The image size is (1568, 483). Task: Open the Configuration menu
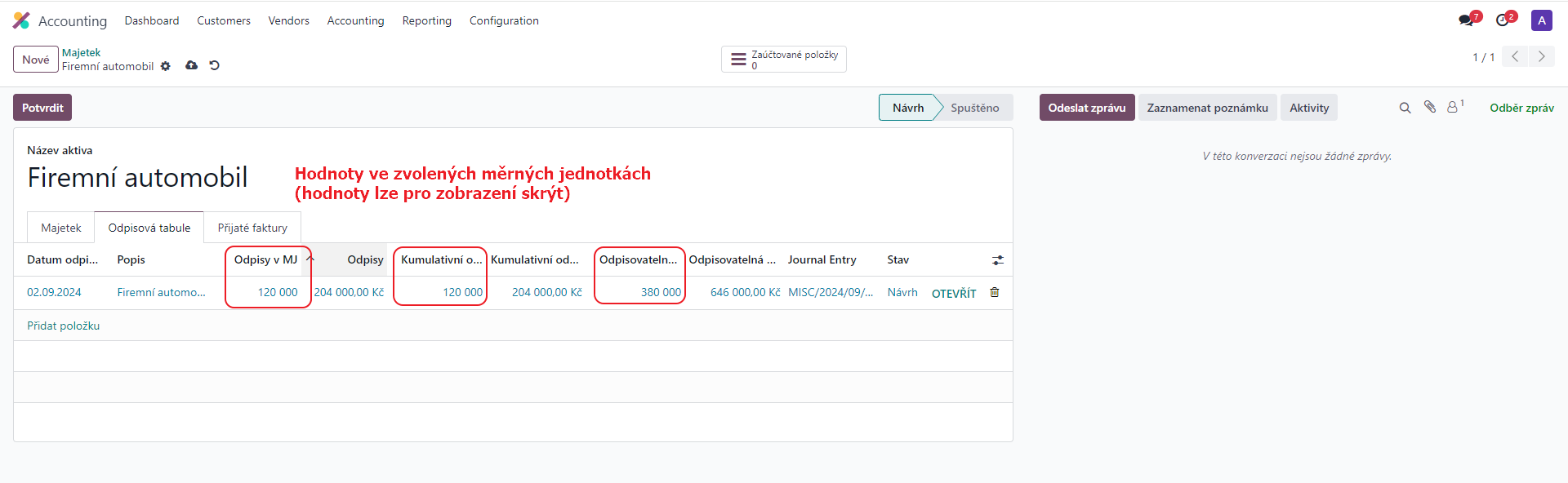coord(504,20)
